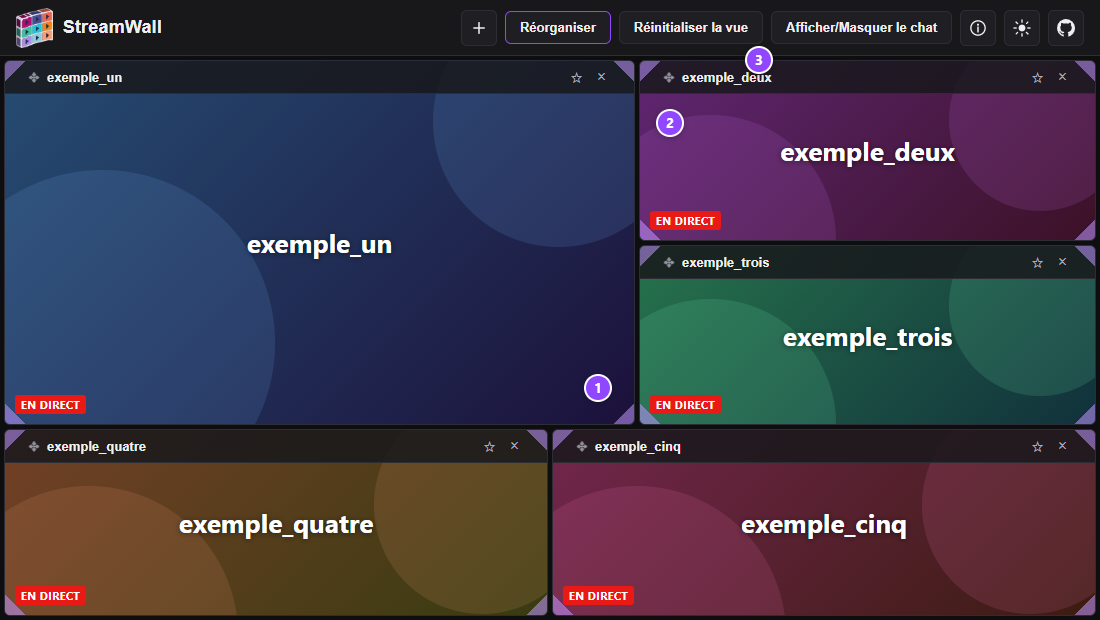Click the Réorganiser button
Image resolution: width=1100 pixels, height=620 pixels.
click(x=558, y=27)
